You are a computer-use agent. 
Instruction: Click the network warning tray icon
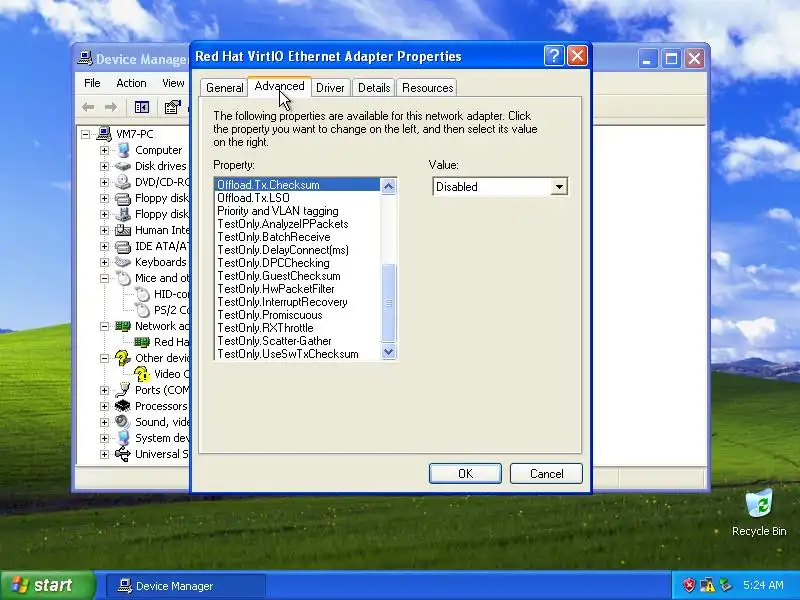(x=707, y=585)
